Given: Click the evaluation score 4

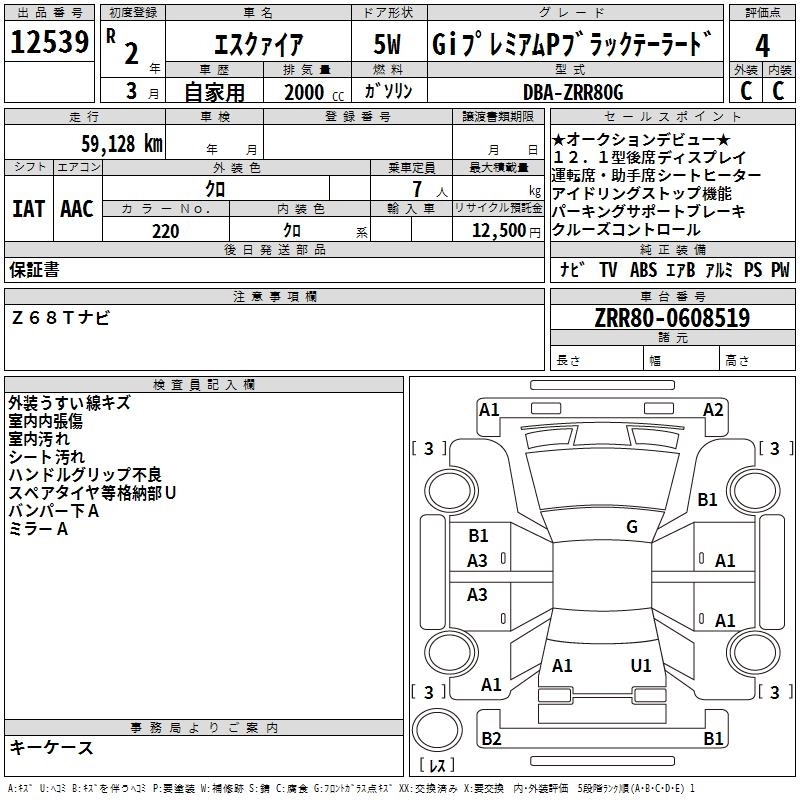Looking at the screenshot, I should click(762, 44).
